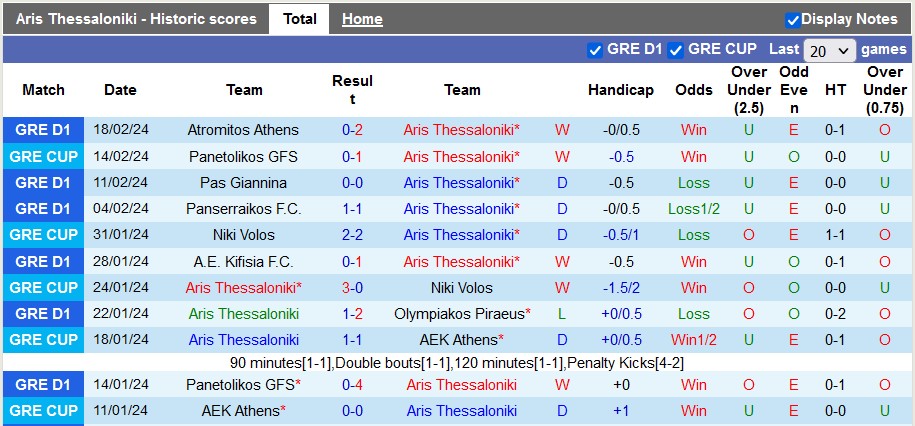Click the 0-4 result versus Panetolikos
The width and height of the screenshot is (915, 426).
(352, 385)
